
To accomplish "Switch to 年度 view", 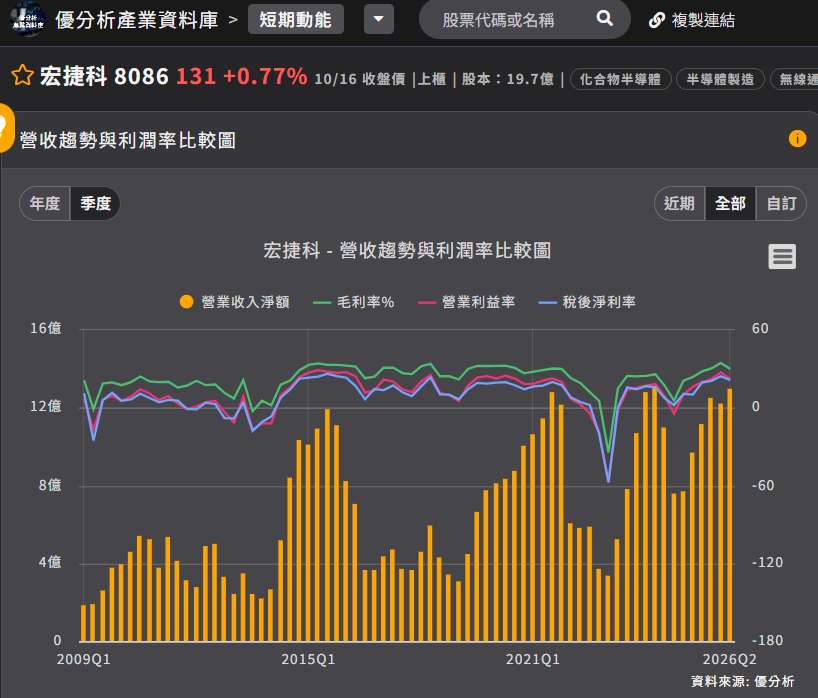I will pos(45,203).
